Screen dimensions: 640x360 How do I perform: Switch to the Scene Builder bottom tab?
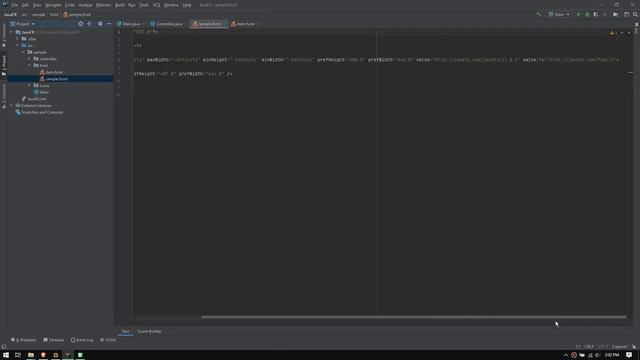[149, 331]
